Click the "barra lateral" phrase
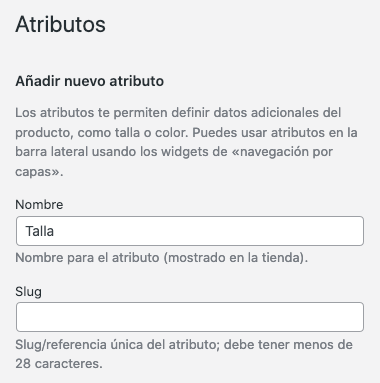Screen dimensions: 380x383 [52, 152]
